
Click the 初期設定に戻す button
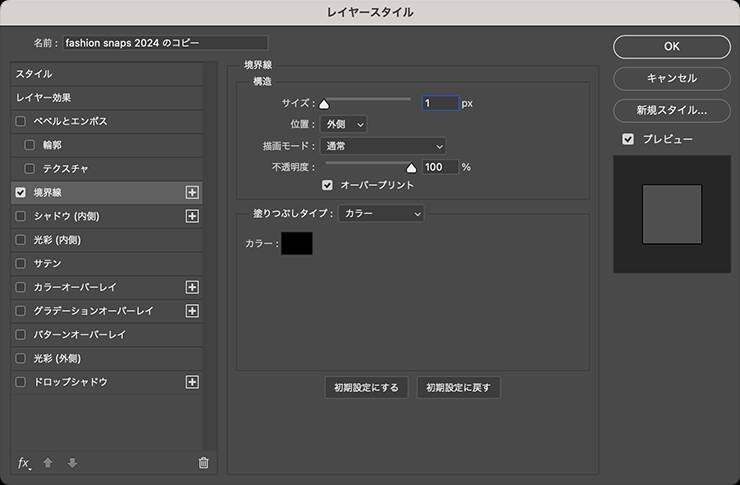[458, 388]
